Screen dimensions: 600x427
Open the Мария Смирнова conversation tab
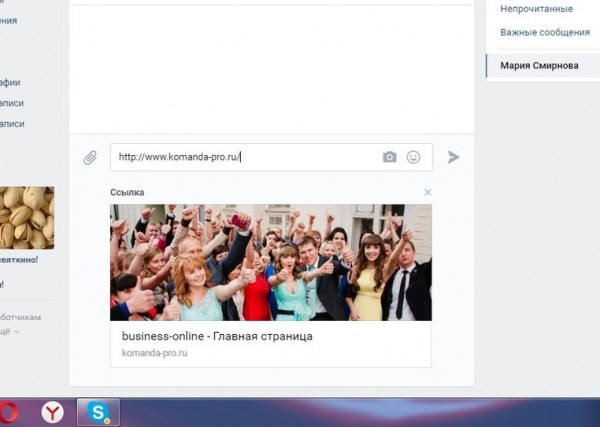pyautogui.click(x=543, y=65)
